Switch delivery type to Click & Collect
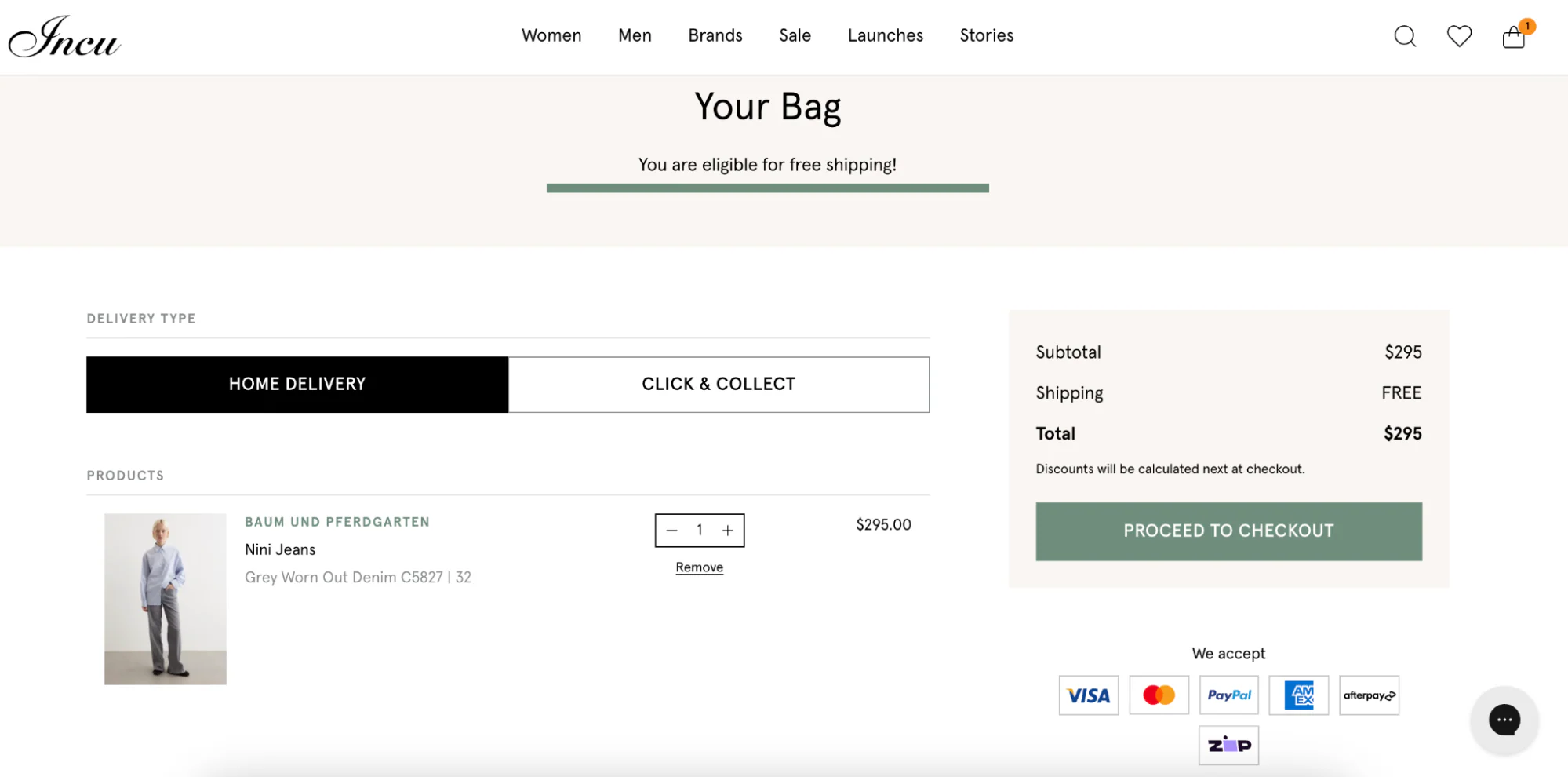1568x777 pixels. (x=719, y=384)
